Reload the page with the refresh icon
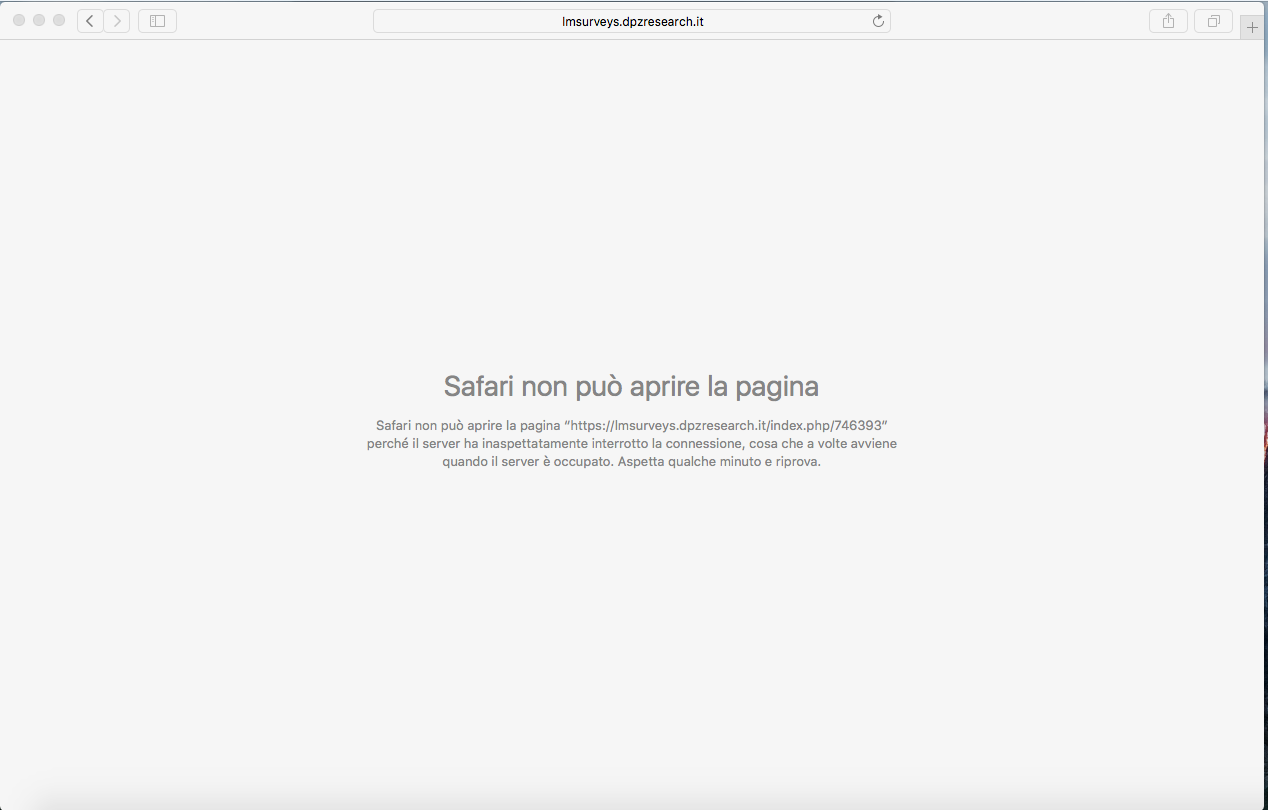 [x=878, y=21]
